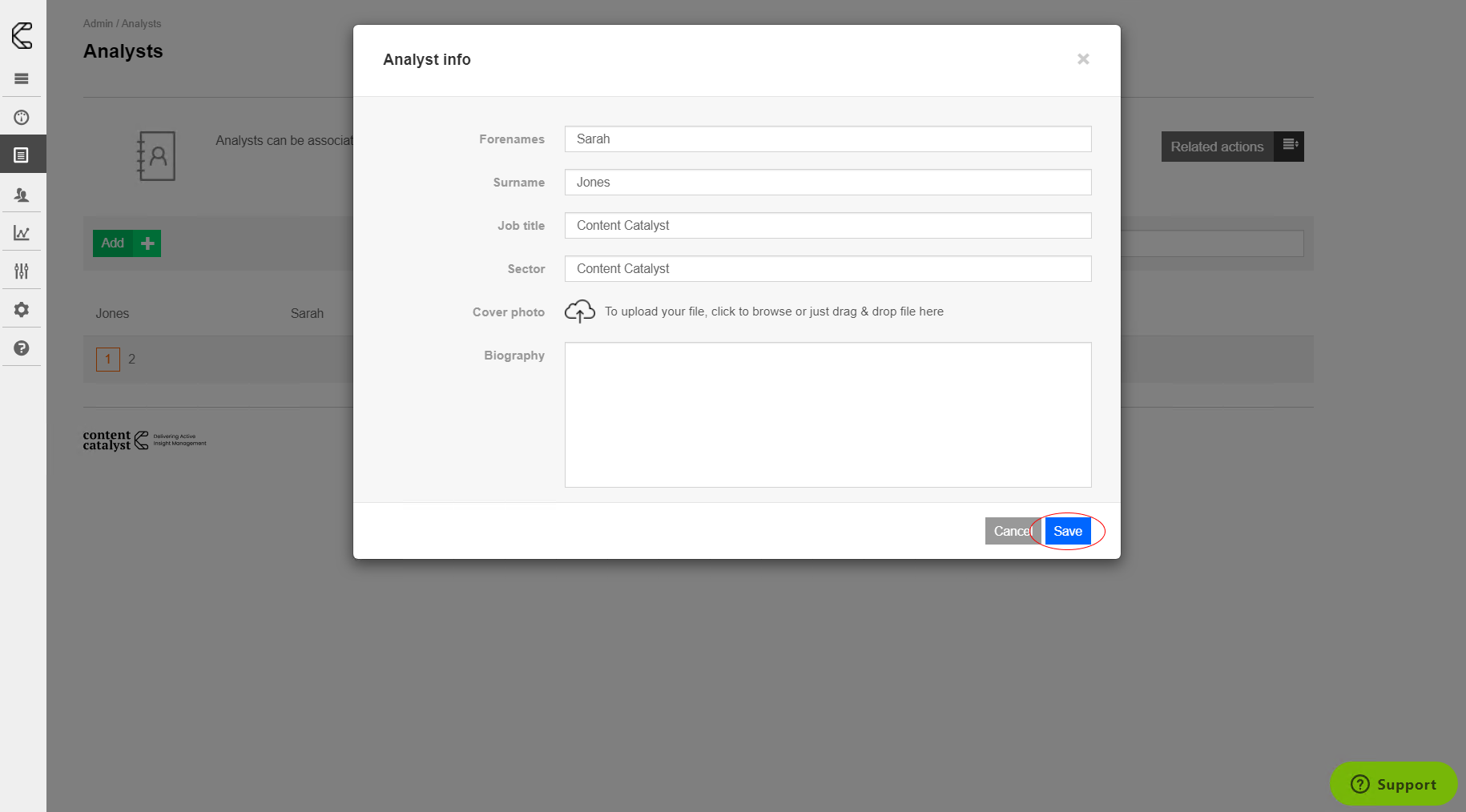
Task: Cancel the Analyst info dialog
Action: pyautogui.click(x=1012, y=531)
